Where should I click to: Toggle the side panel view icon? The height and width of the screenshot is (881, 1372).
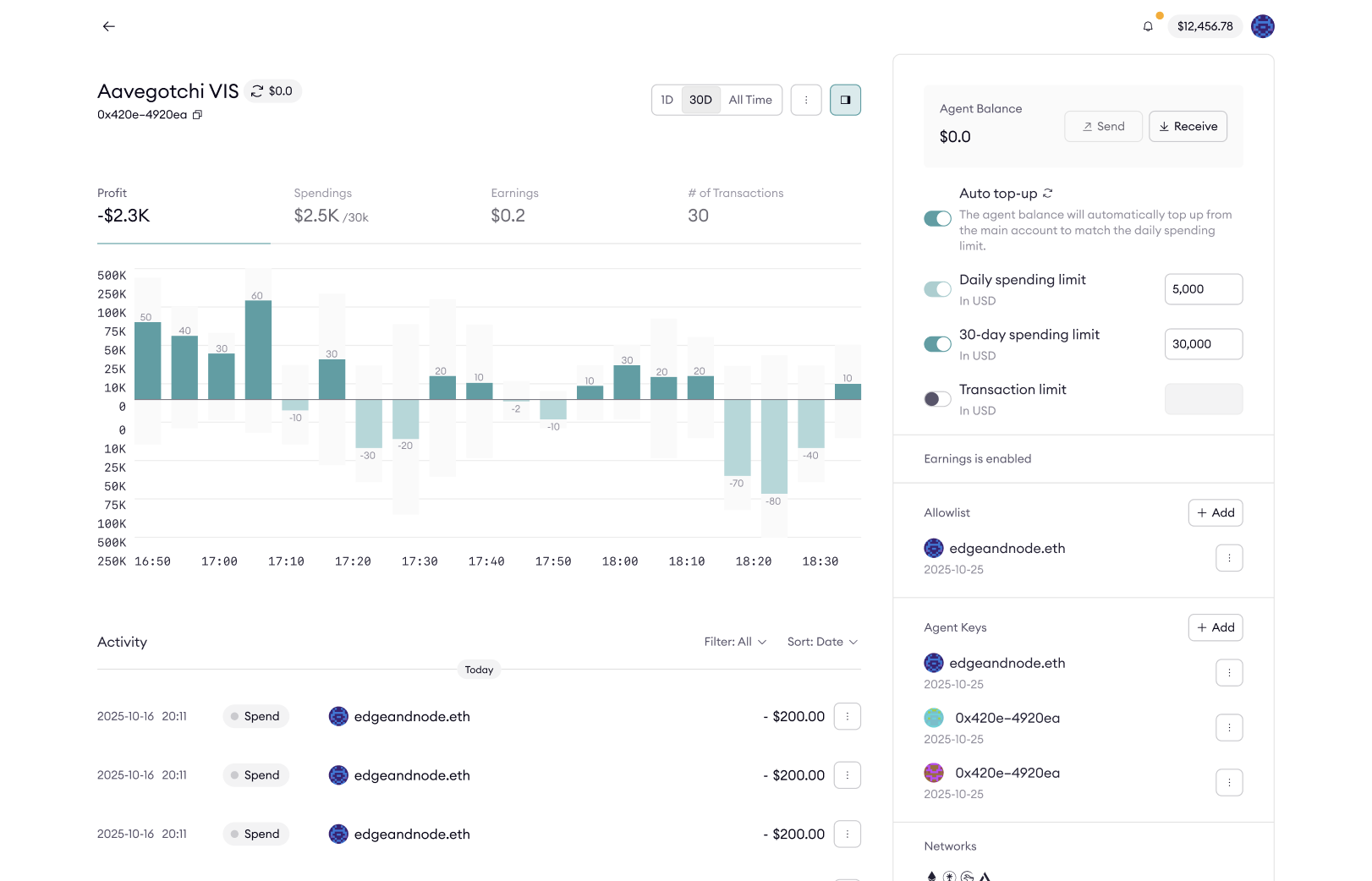(845, 100)
